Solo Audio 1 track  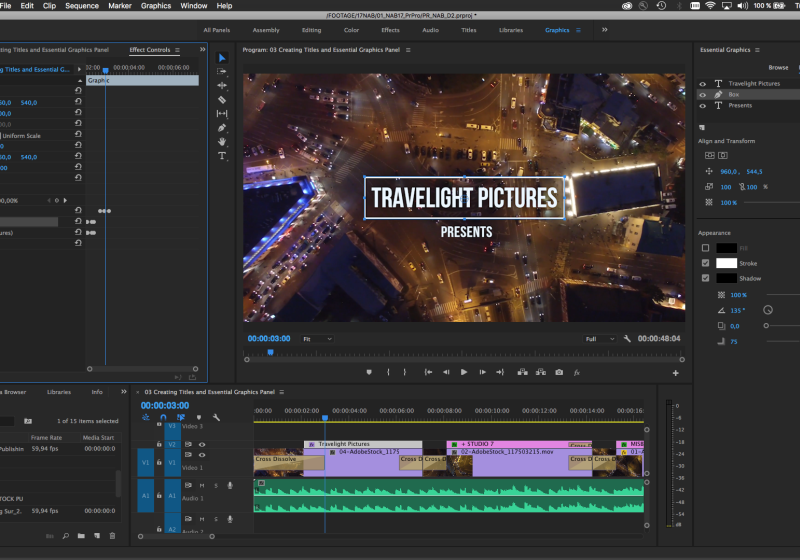(x=216, y=486)
